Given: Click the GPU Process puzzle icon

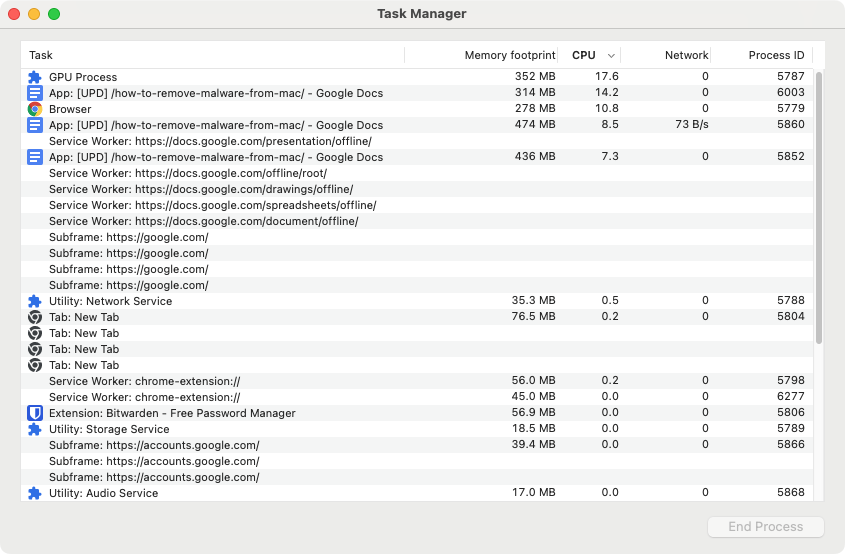Looking at the screenshot, I should click(34, 77).
